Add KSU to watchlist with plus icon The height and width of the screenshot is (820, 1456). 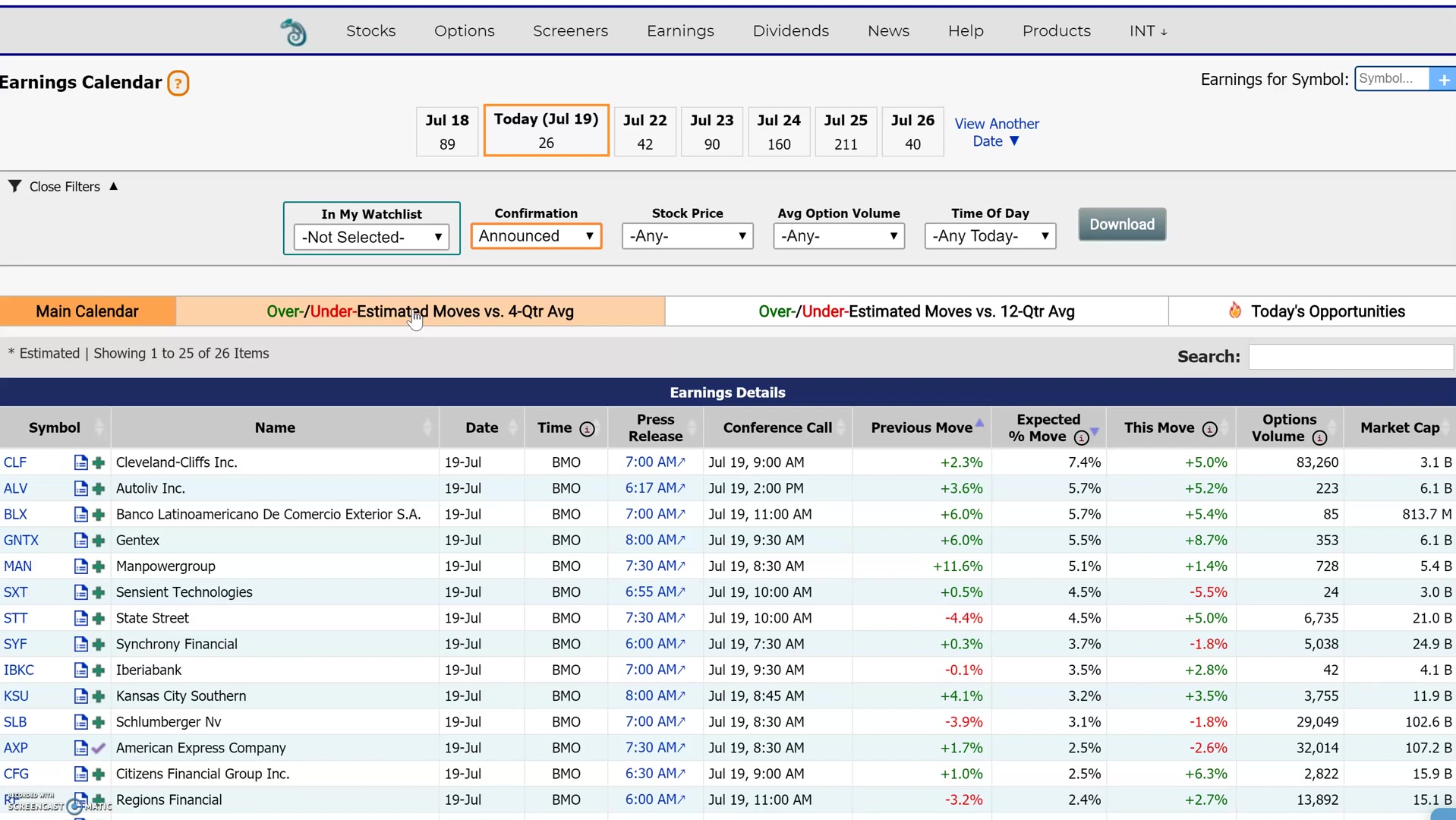99,696
